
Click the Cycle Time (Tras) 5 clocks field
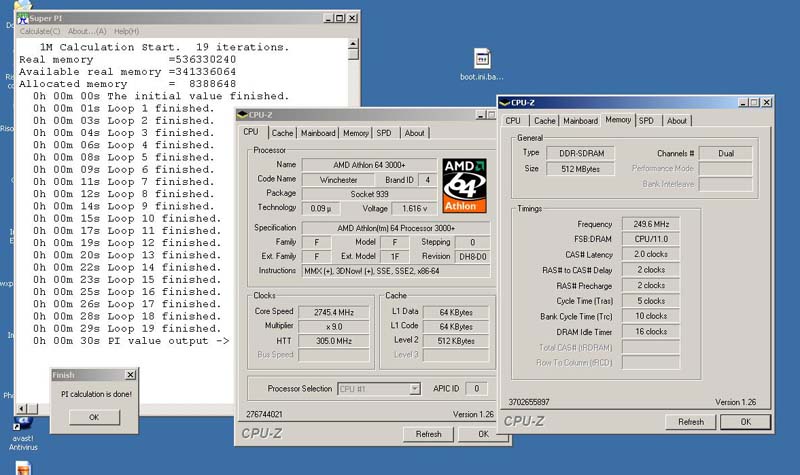click(651, 301)
